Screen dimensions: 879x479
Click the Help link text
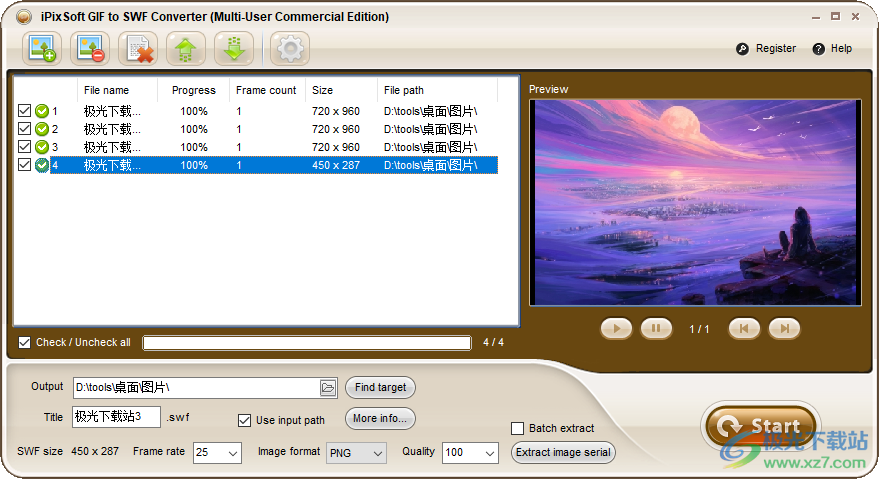(x=841, y=49)
